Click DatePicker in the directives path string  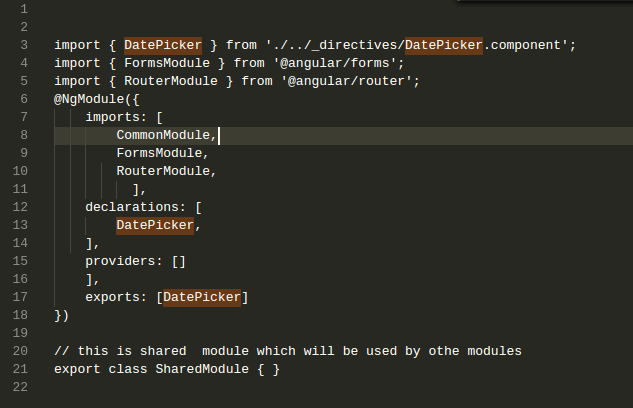(444, 45)
